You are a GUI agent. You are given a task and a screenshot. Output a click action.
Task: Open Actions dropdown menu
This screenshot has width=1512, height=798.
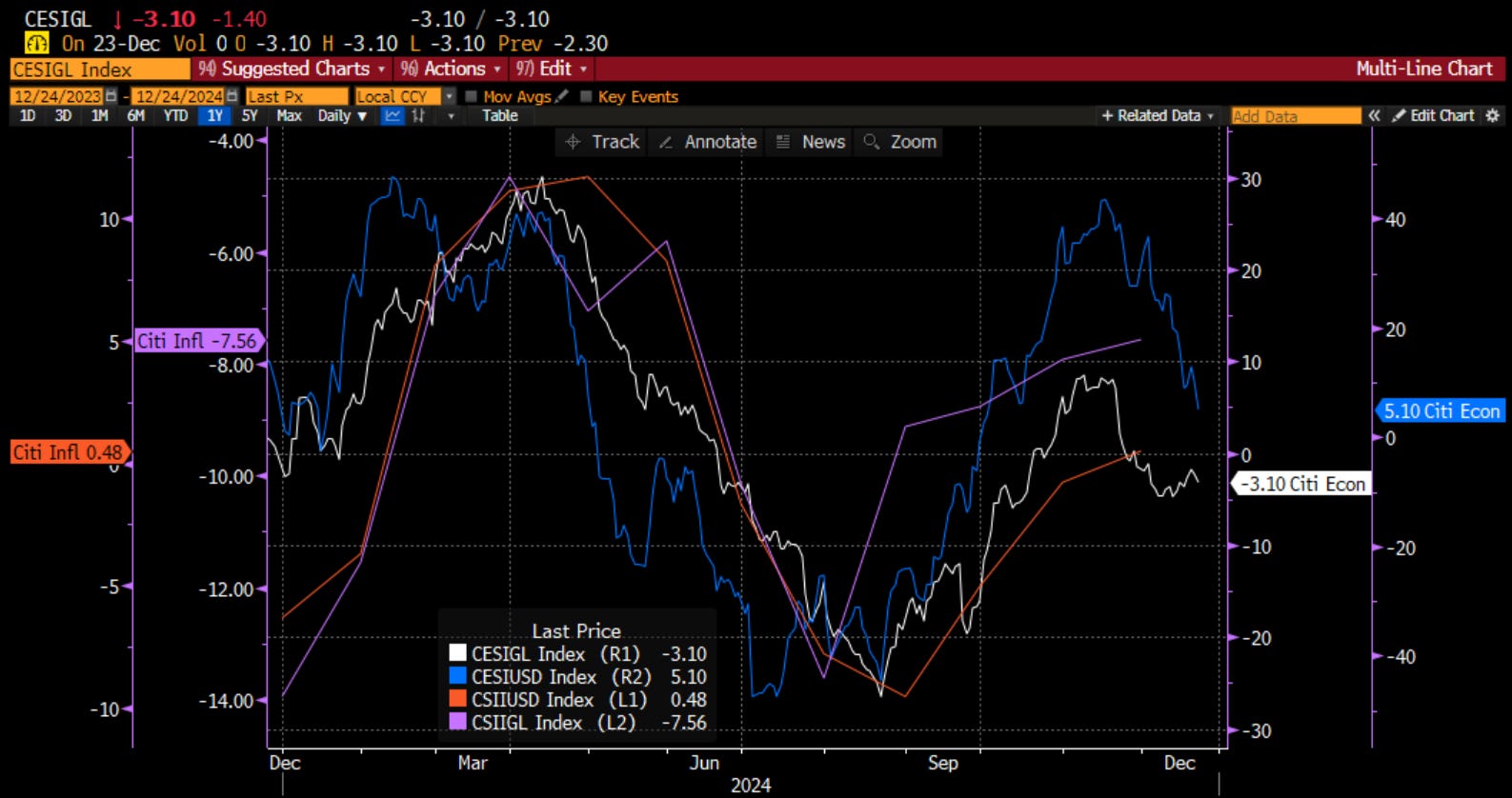[451, 69]
